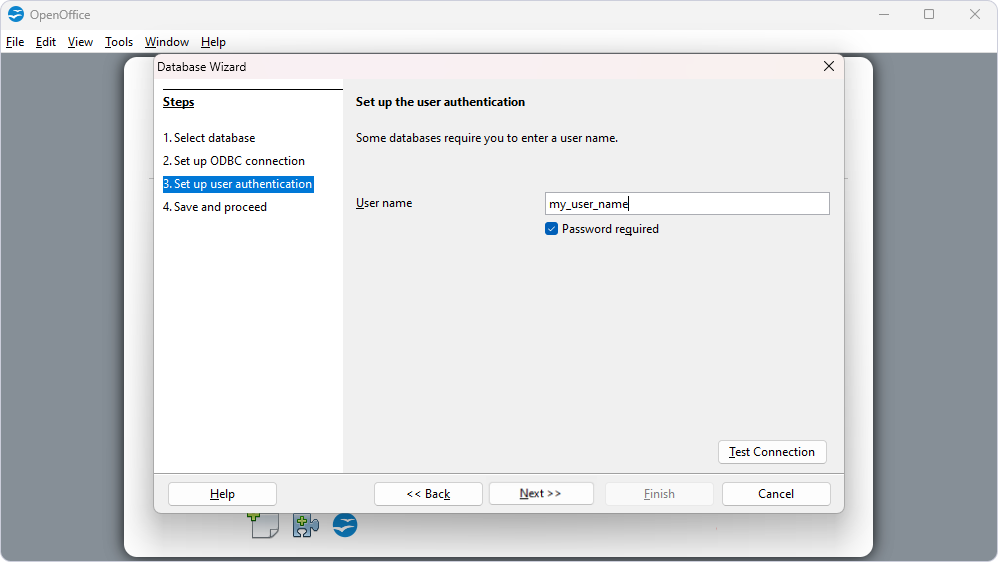Click the Steps heading
Screen dimensions: 998x562
point(178,102)
